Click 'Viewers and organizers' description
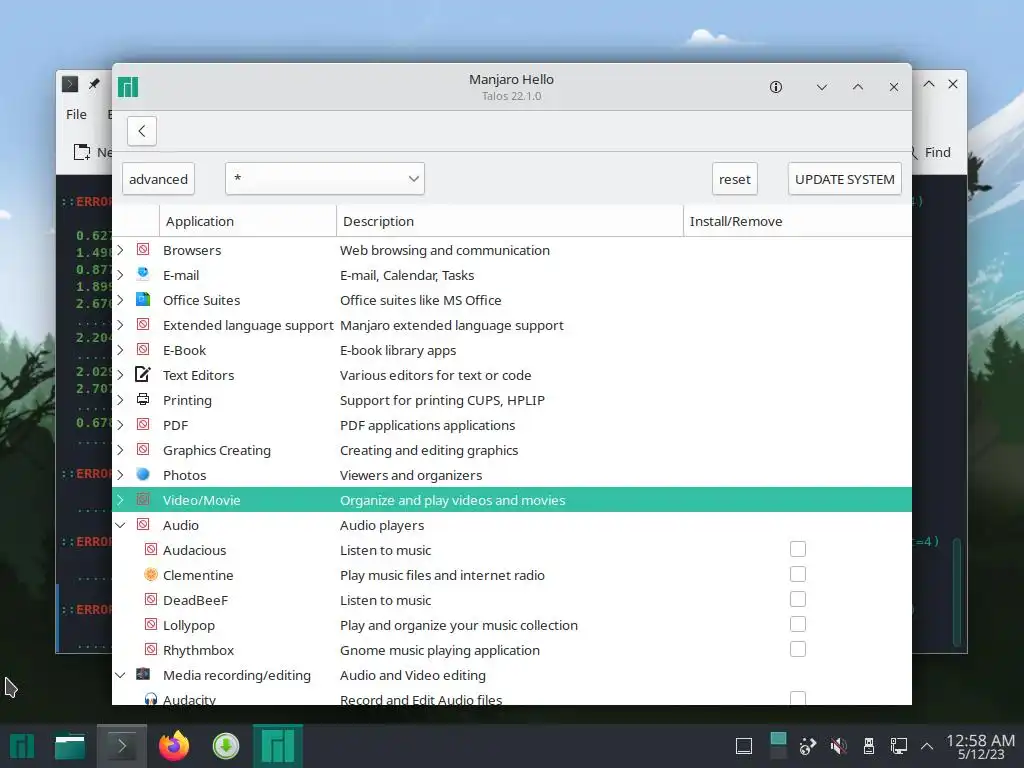Screen dimensions: 1024x768 (x=411, y=475)
